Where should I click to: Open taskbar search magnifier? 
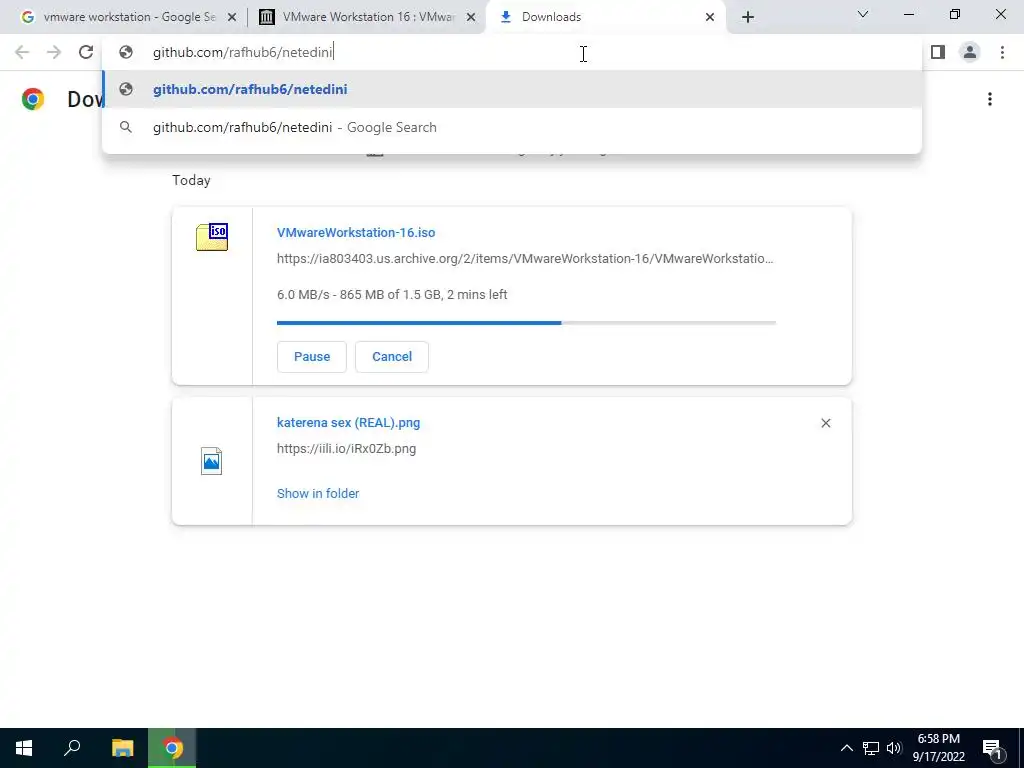coord(72,748)
